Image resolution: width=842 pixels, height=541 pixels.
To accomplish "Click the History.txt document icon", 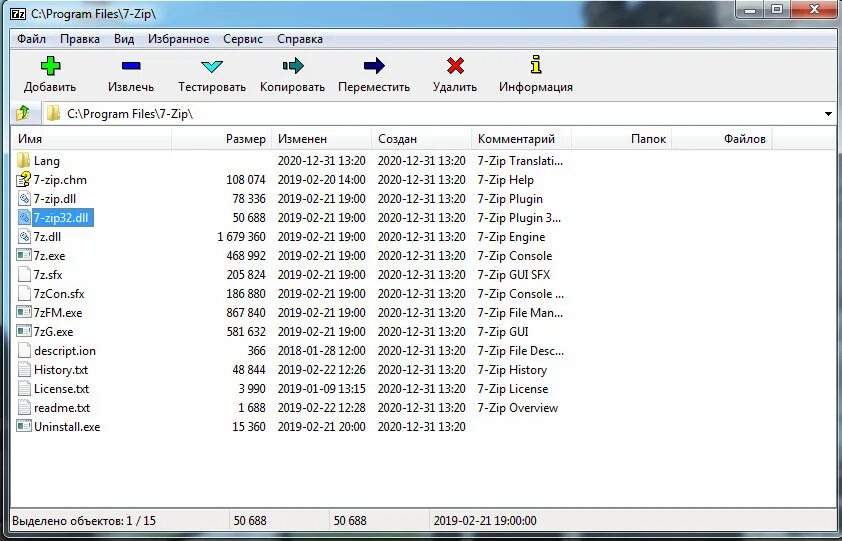I will (24, 370).
